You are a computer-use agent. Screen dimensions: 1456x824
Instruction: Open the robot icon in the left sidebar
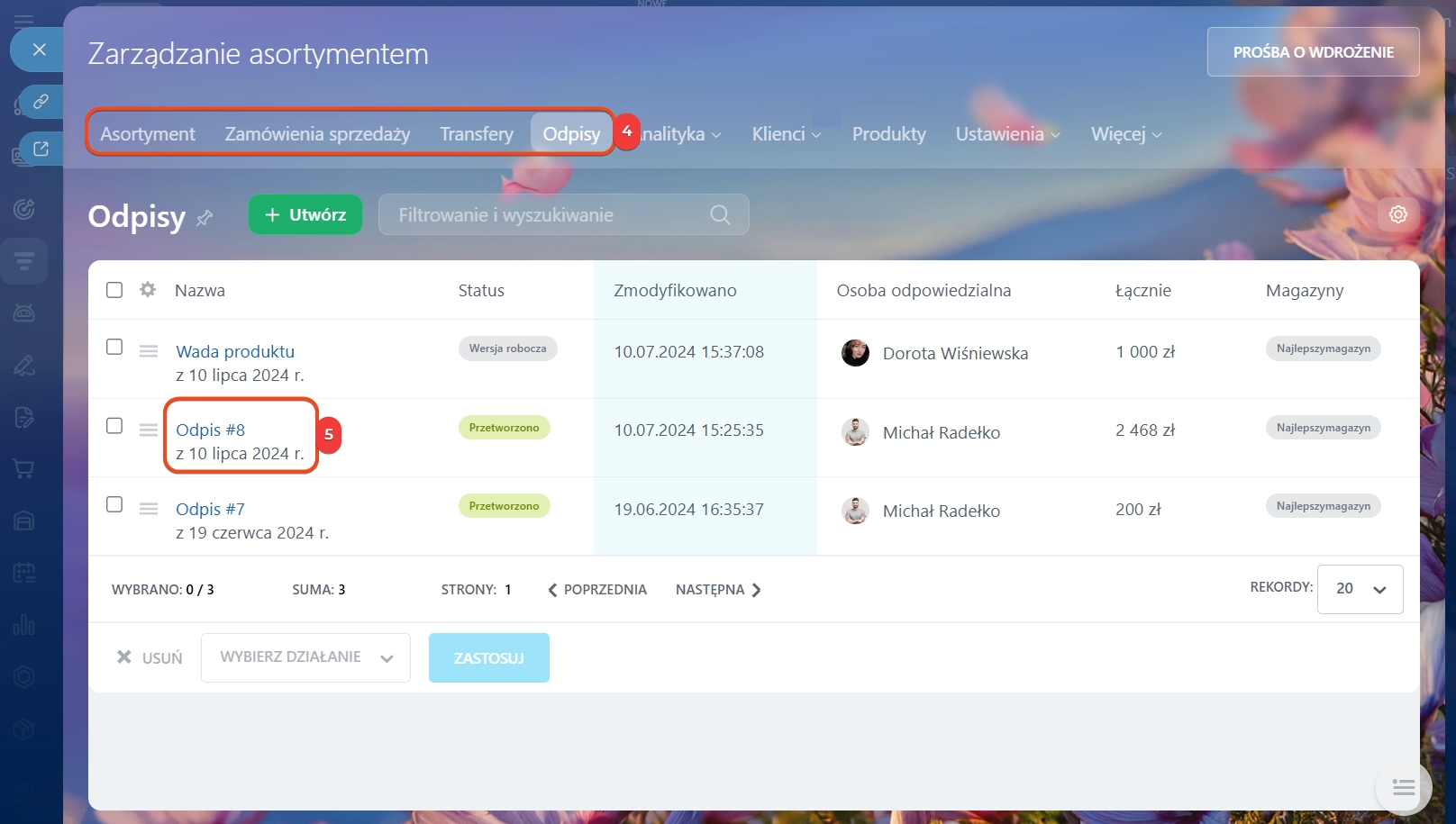(x=24, y=312)
